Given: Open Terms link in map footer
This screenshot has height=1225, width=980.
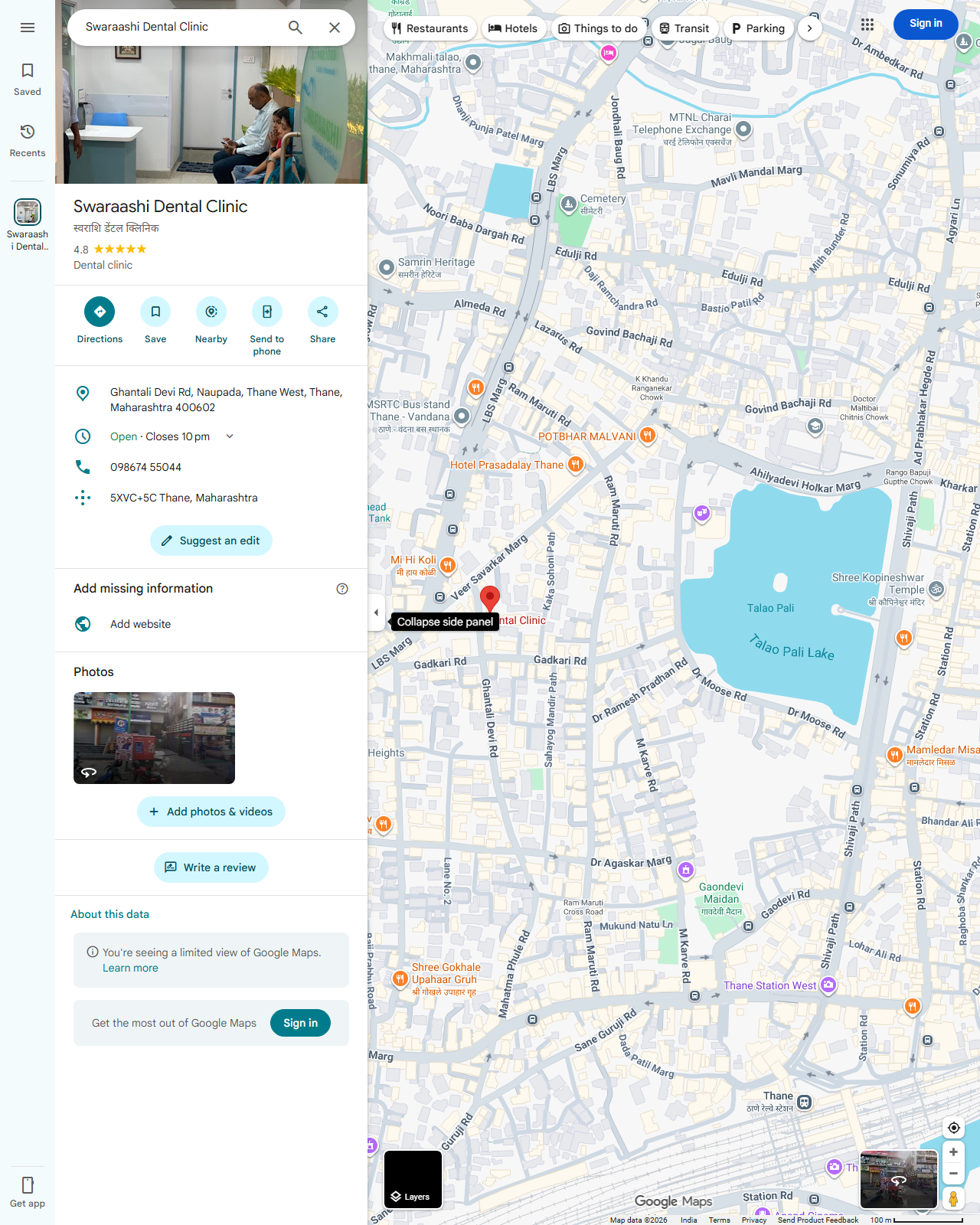Looking at the screenshot, I should (719, 1220).
